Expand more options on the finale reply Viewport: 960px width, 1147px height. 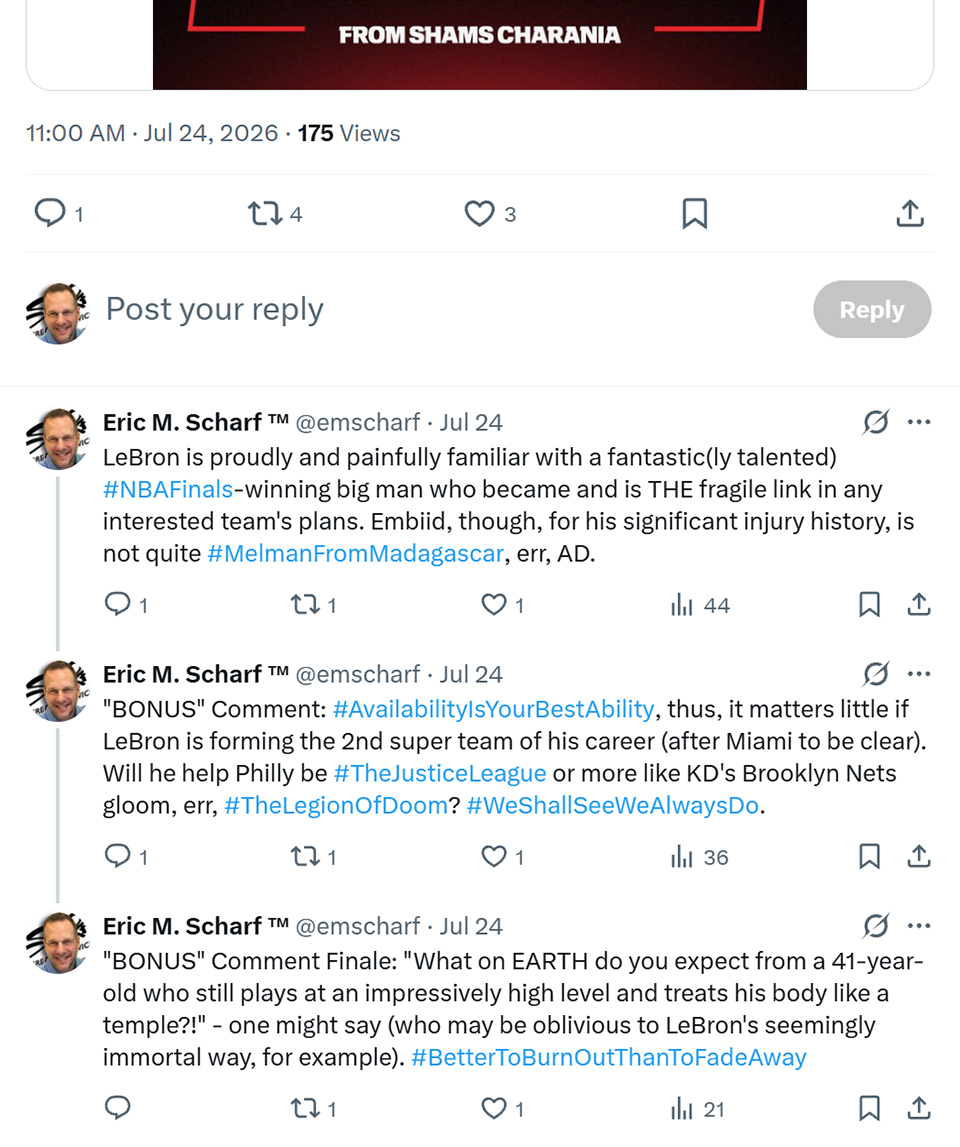tap(918, 925)
